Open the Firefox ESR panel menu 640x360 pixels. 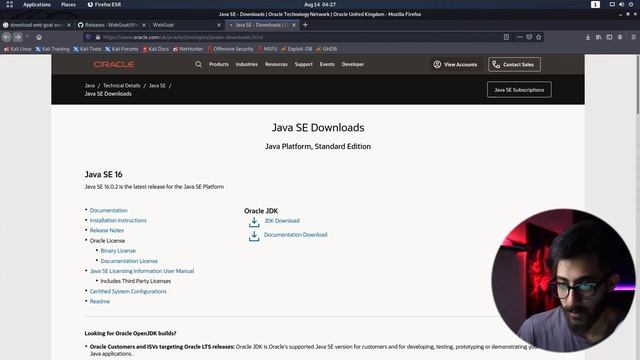tap(104, 4)
